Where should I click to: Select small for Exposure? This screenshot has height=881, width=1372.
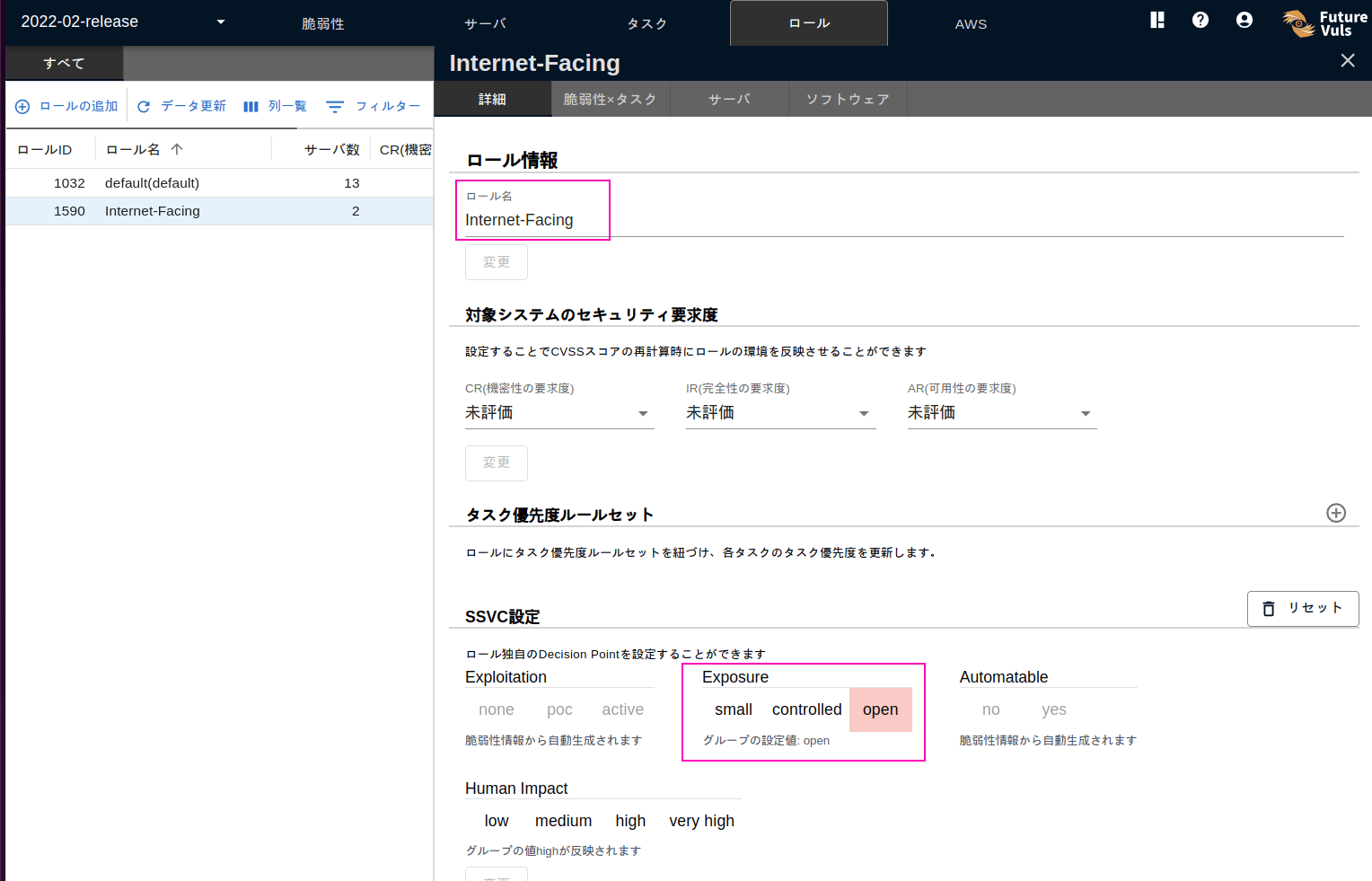(x=734, y=709)
